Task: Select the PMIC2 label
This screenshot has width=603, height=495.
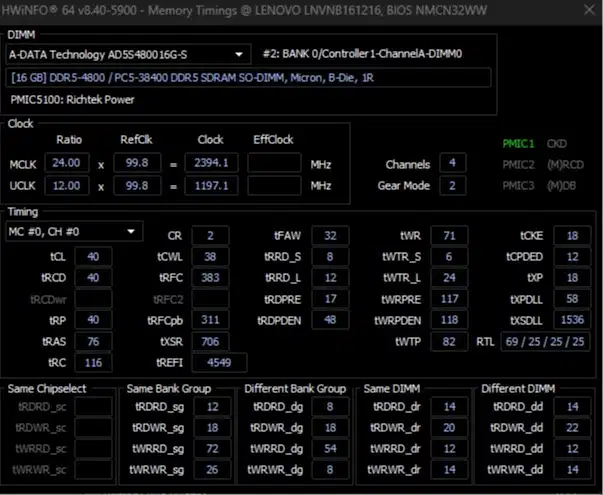Action: [x=518, y=164]
